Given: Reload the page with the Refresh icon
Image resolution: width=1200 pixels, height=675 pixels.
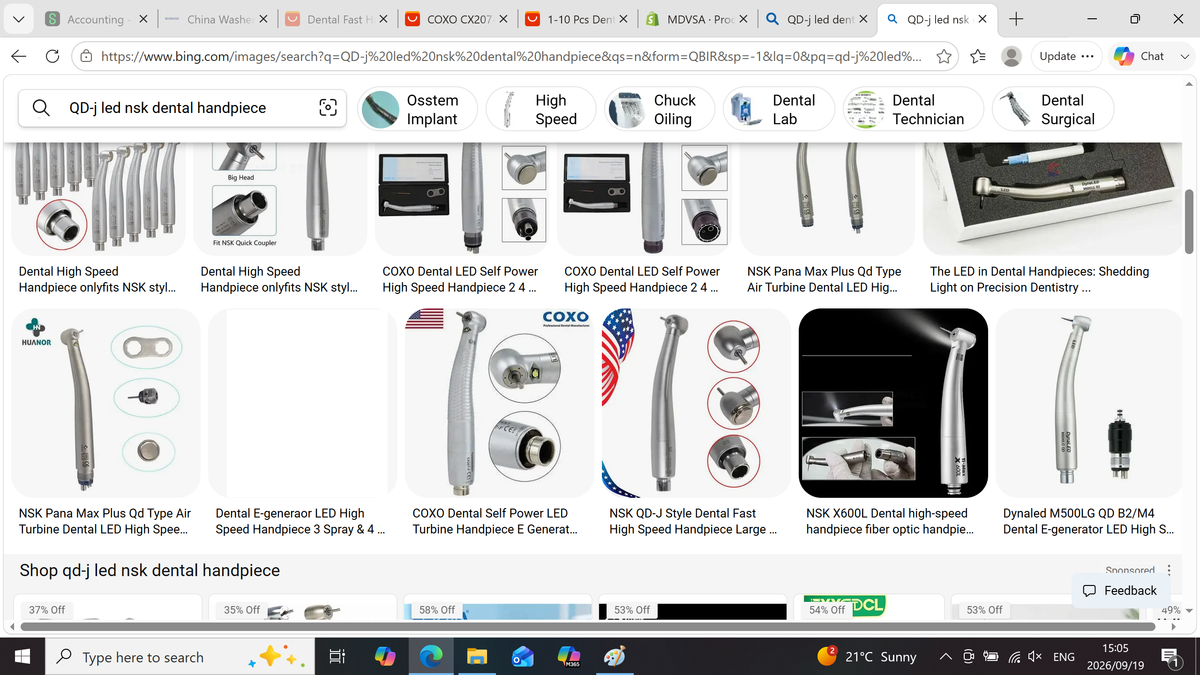Looking at the screenshot, I should (52, 57).
